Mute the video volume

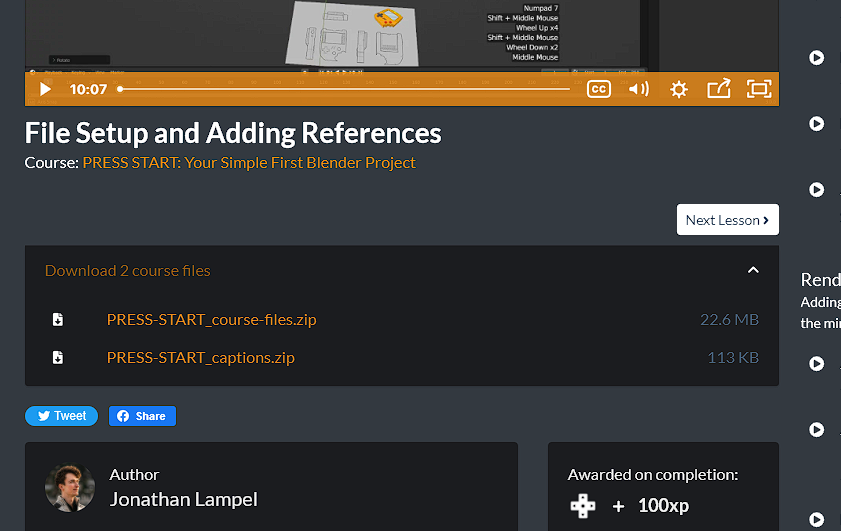(x=638, y=89)
